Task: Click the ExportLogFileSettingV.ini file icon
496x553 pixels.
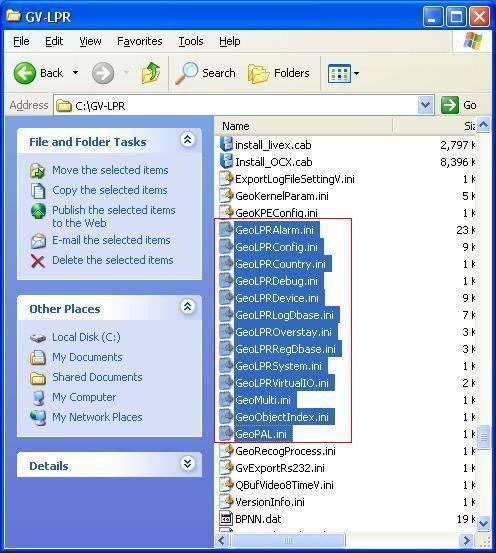Action: tap(226, 178)
